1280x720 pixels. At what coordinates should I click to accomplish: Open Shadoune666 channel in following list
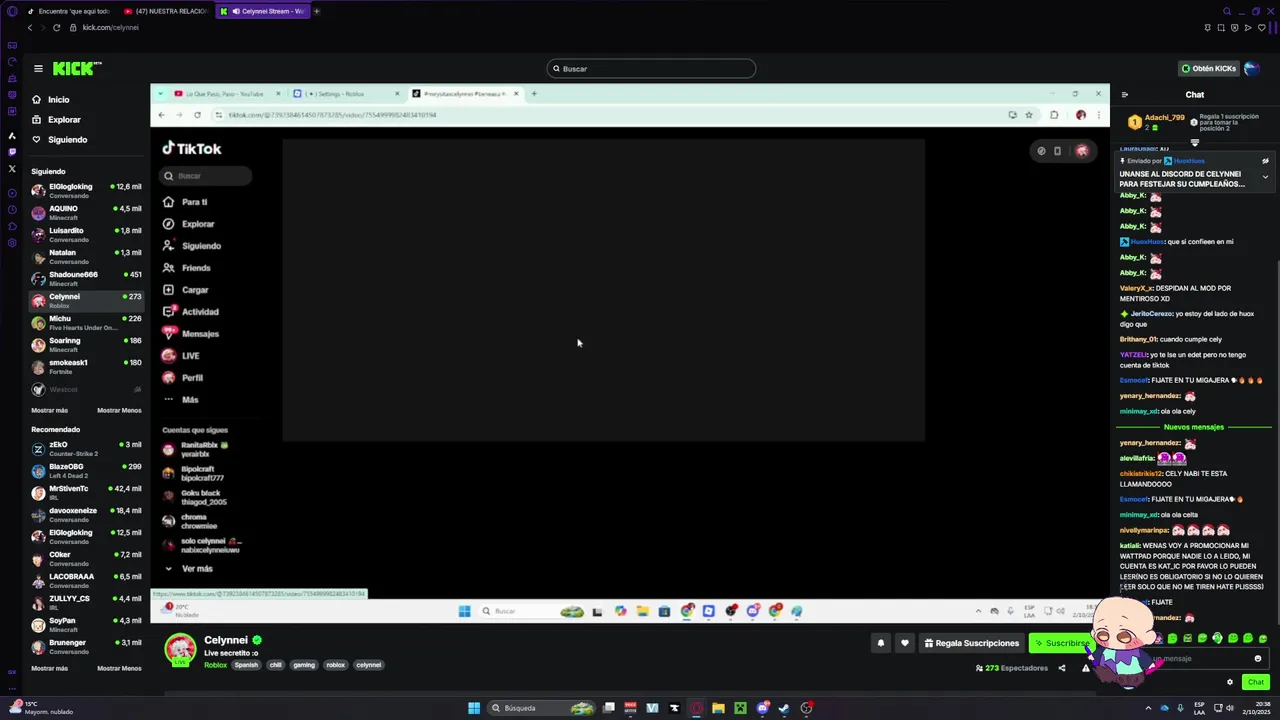coord(86,278)
